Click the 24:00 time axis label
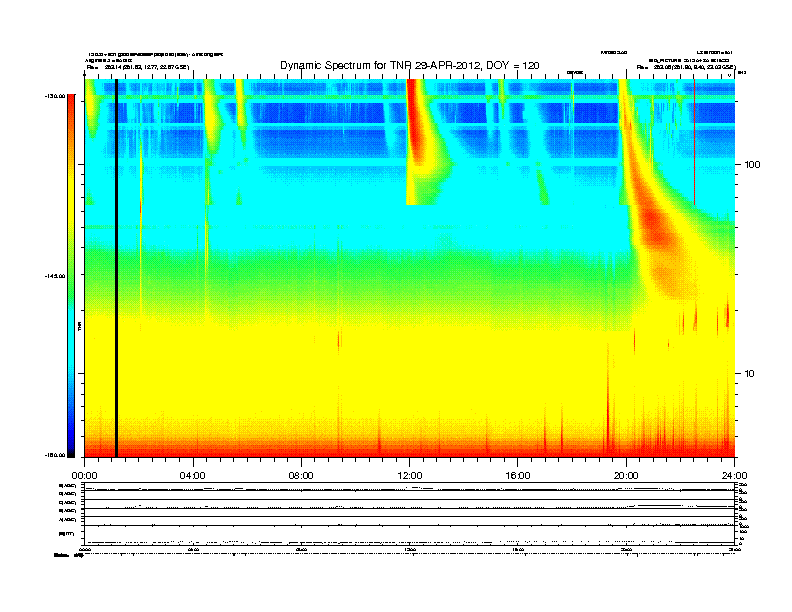This screenshot has height=612, width=792. click(734, 476)
